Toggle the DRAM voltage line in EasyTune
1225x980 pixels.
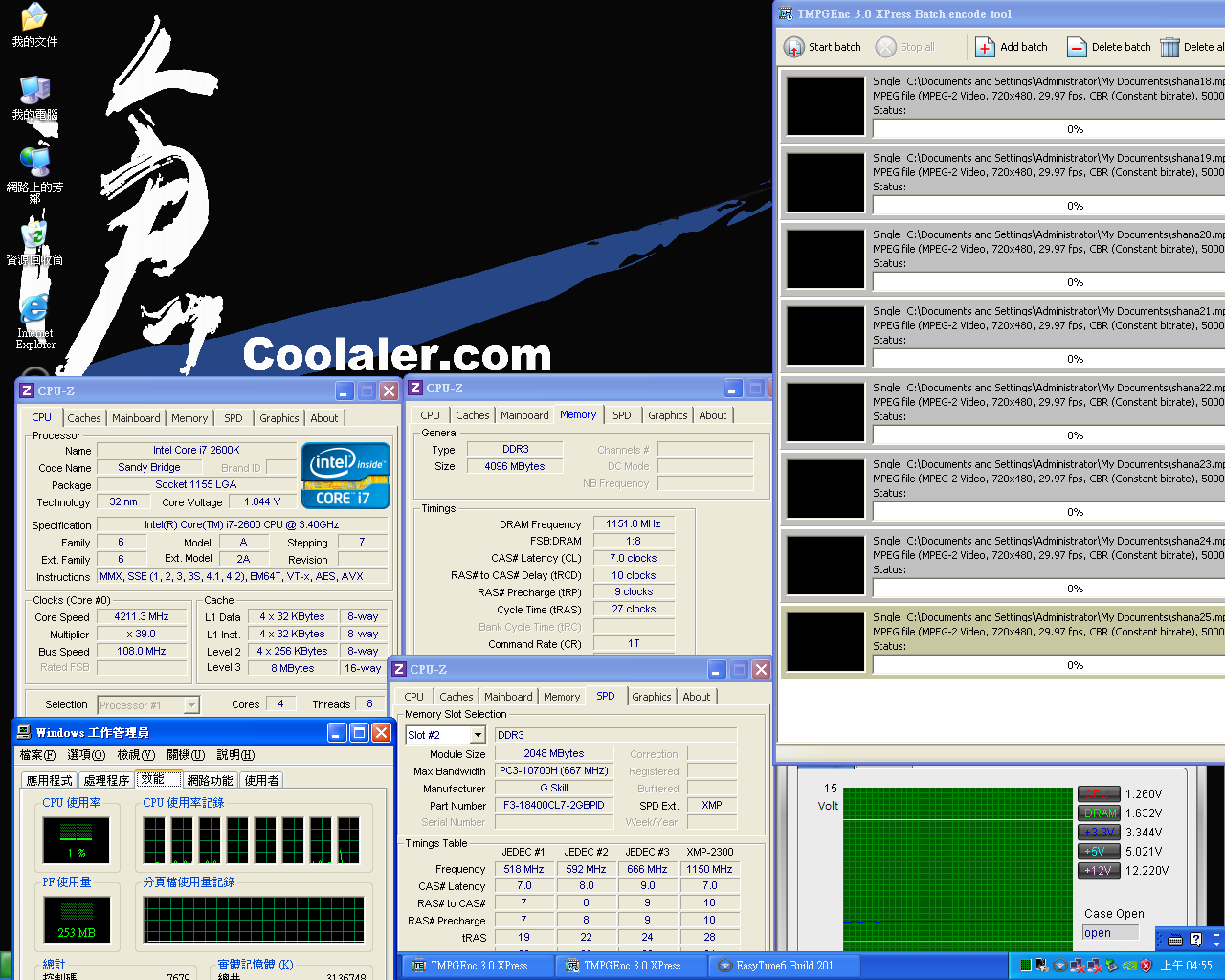pos(1099,813)
